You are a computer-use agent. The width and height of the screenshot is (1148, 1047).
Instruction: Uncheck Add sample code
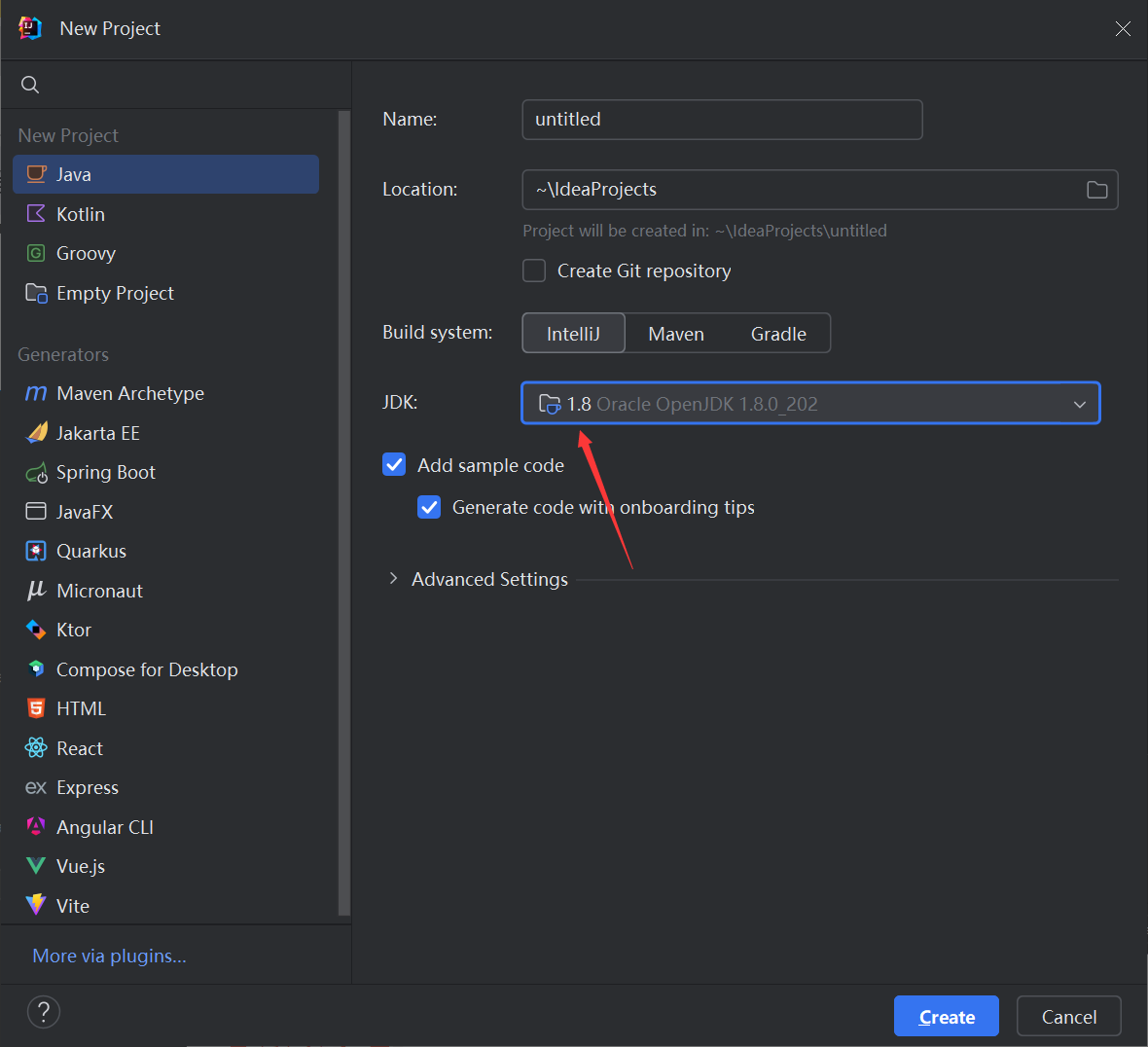(x=394, y=465)
